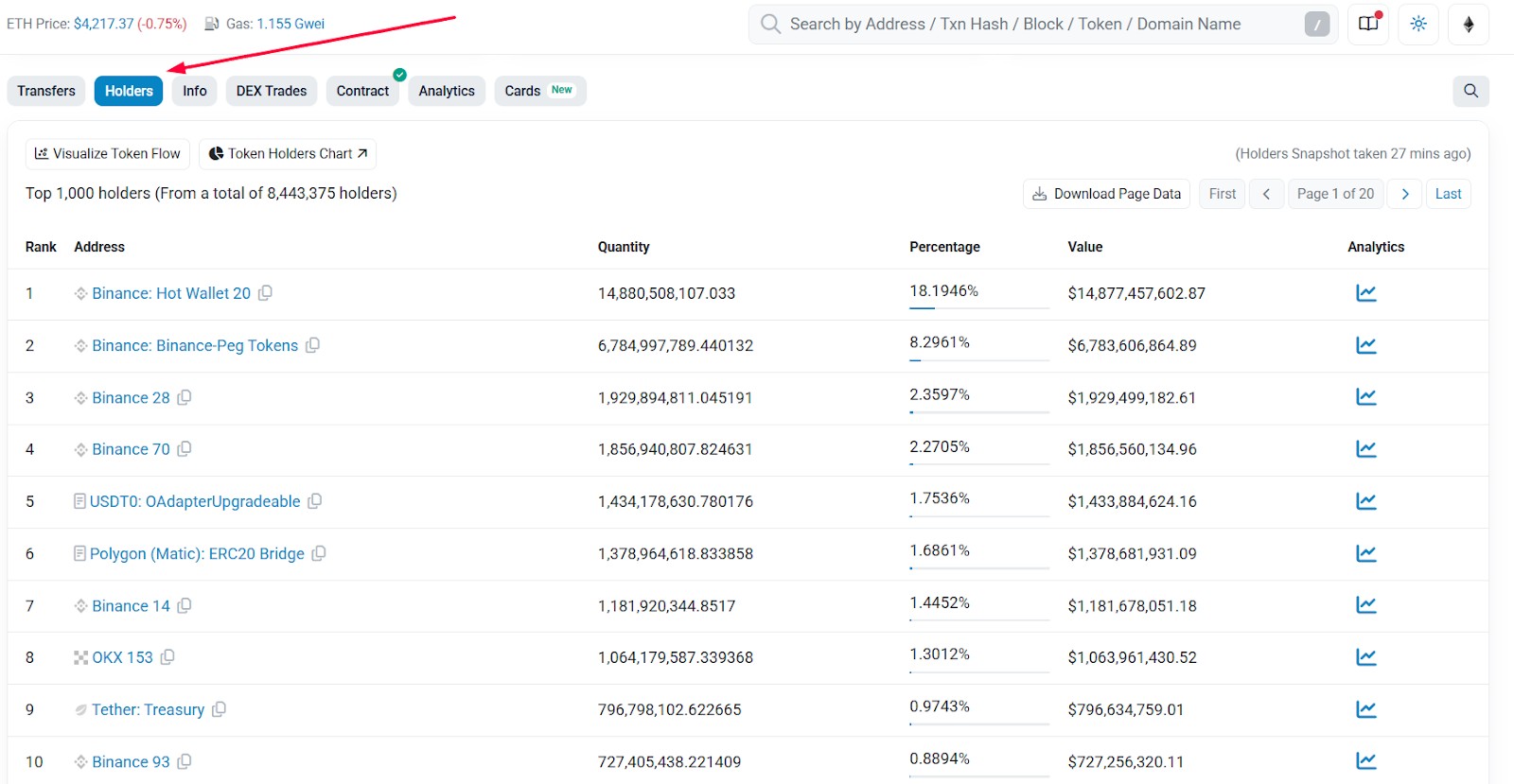Open the Info tab
This screenshot has width=1514, height=784.
(195, 91)
